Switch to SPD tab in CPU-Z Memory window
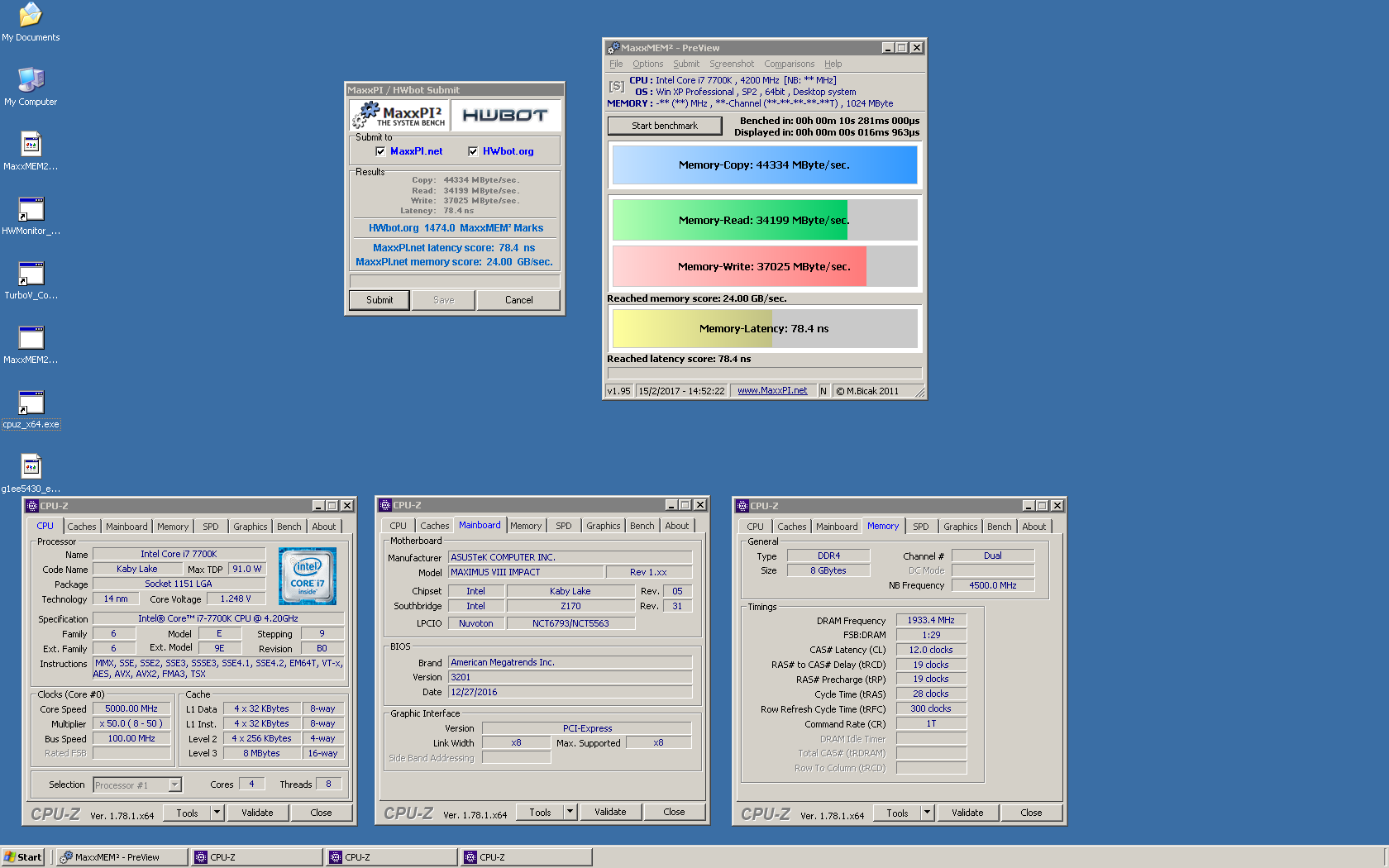The image size is (1389, 868). (x=921, y=527)
